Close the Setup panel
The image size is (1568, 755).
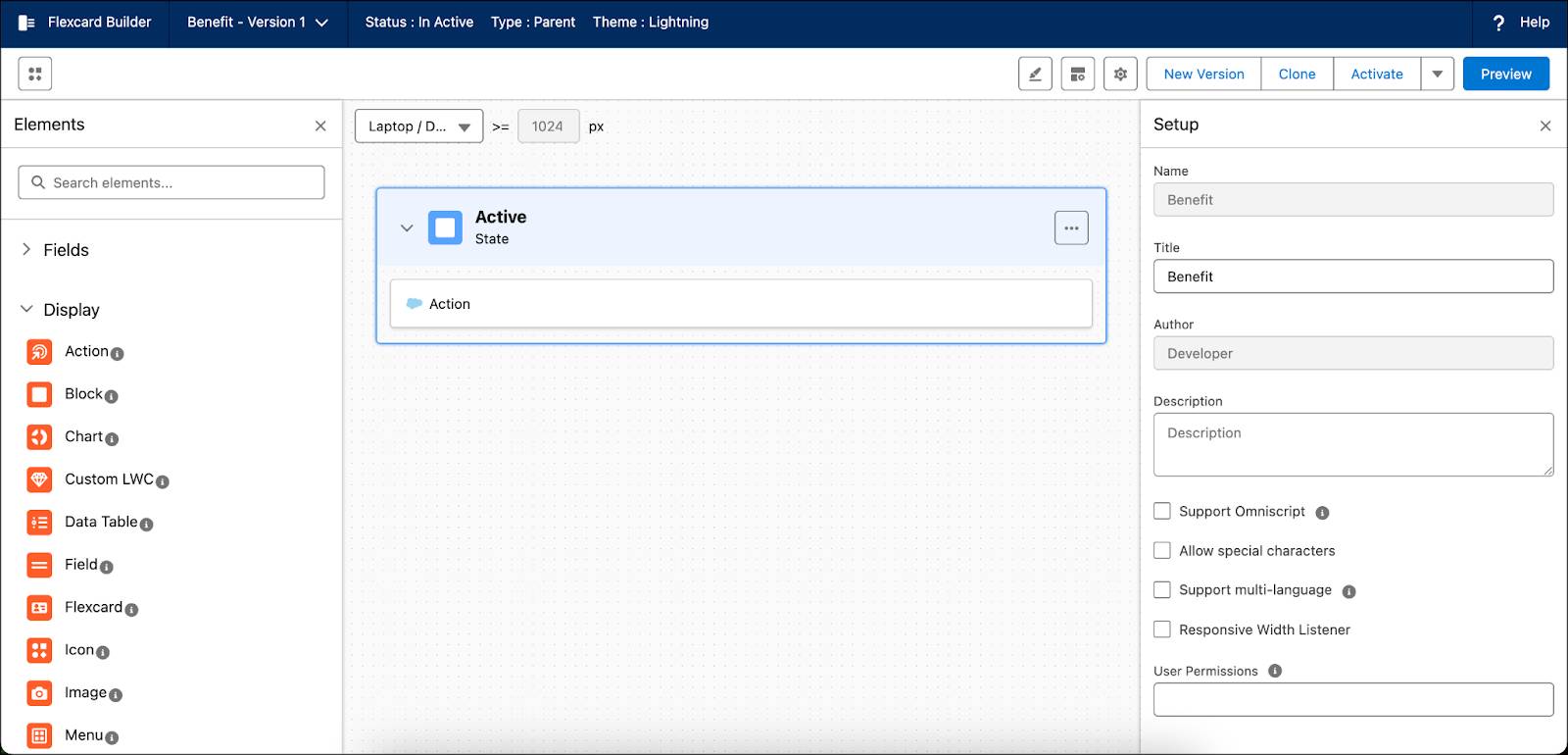point(1545,126)
